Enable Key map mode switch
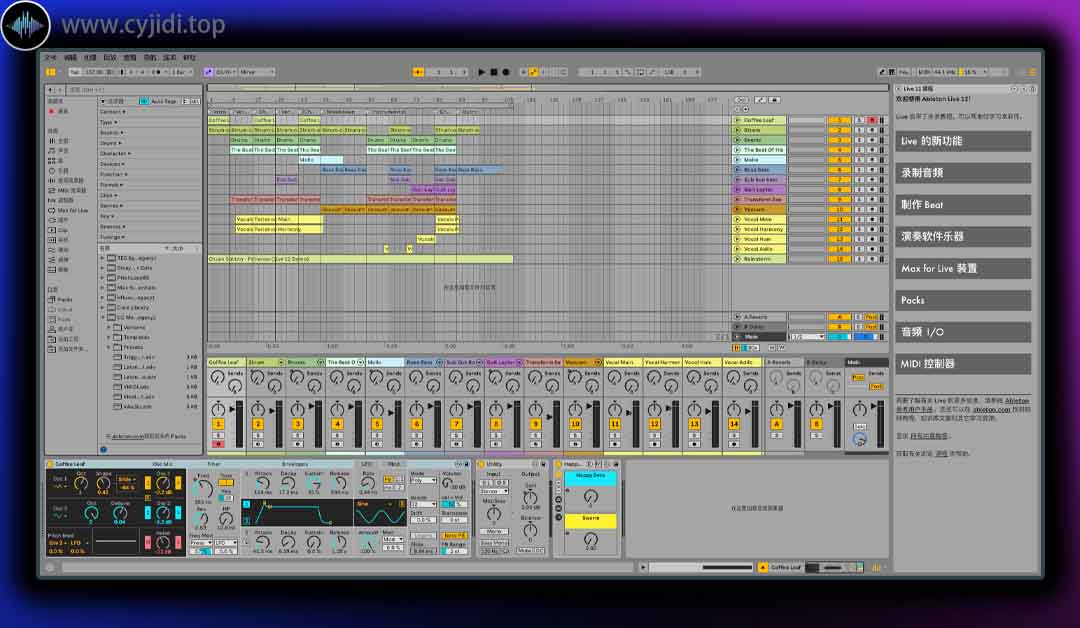Screen dimensions: 1080x628 904,72
